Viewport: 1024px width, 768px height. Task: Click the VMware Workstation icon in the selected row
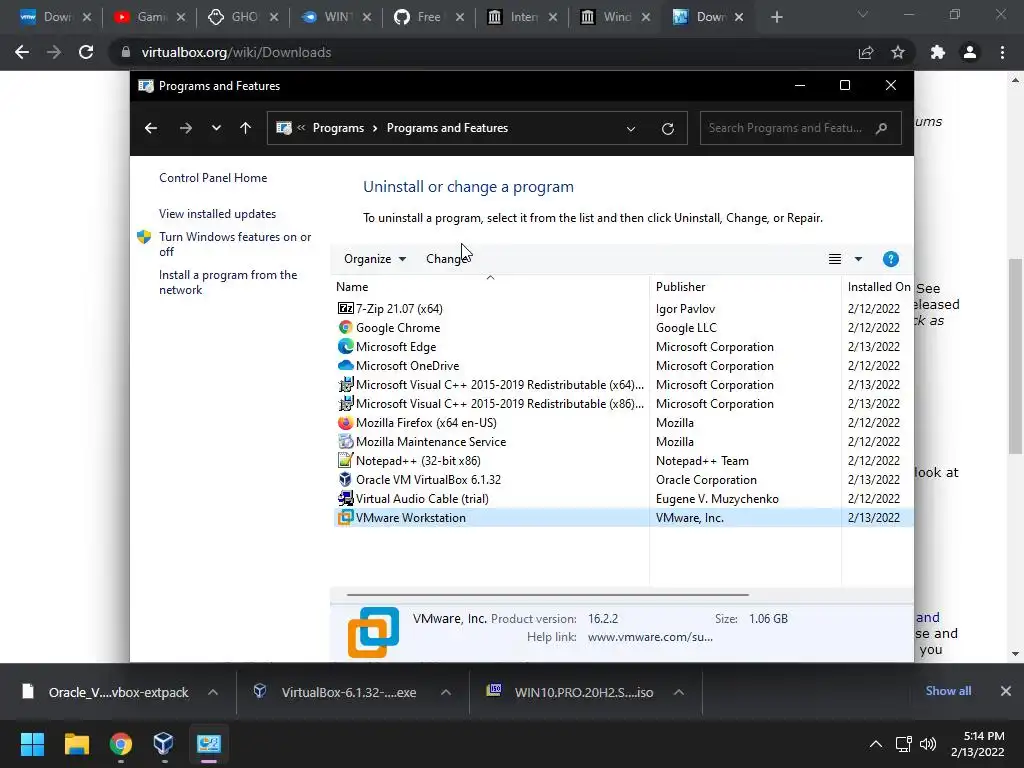345,517
